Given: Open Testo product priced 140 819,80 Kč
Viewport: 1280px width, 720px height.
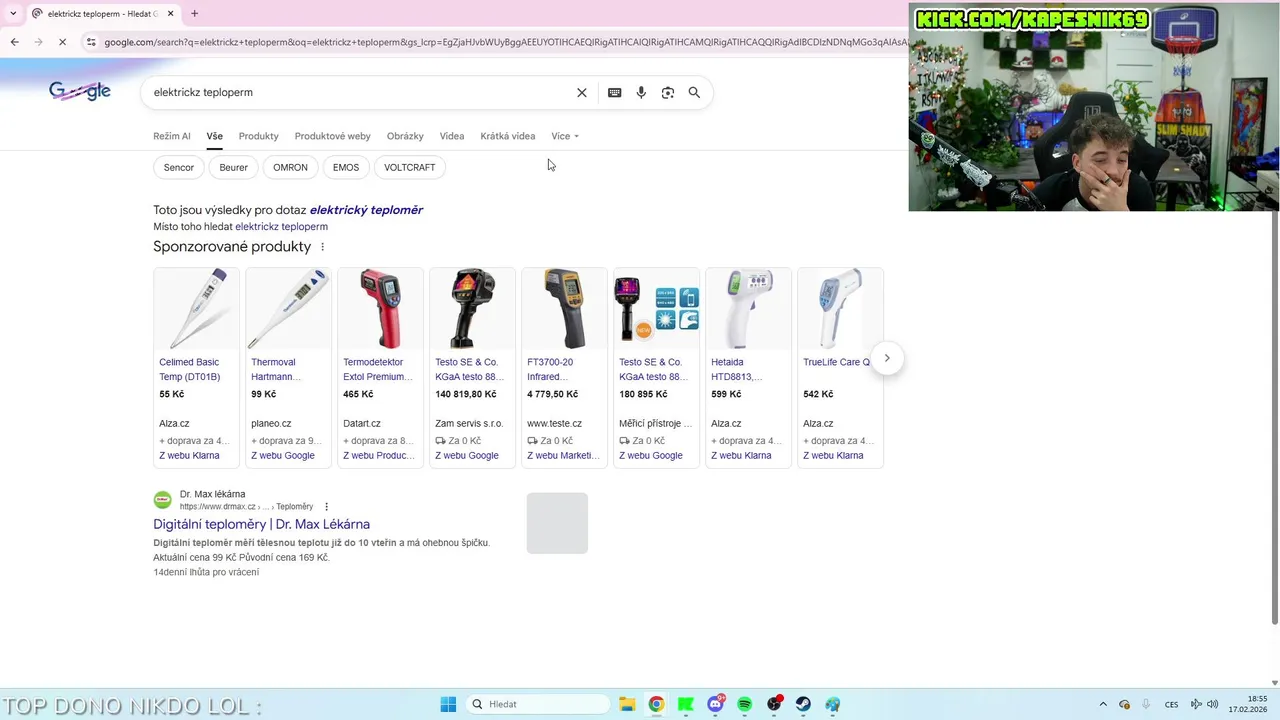Looking at the screenshot, I should [472, 367].
